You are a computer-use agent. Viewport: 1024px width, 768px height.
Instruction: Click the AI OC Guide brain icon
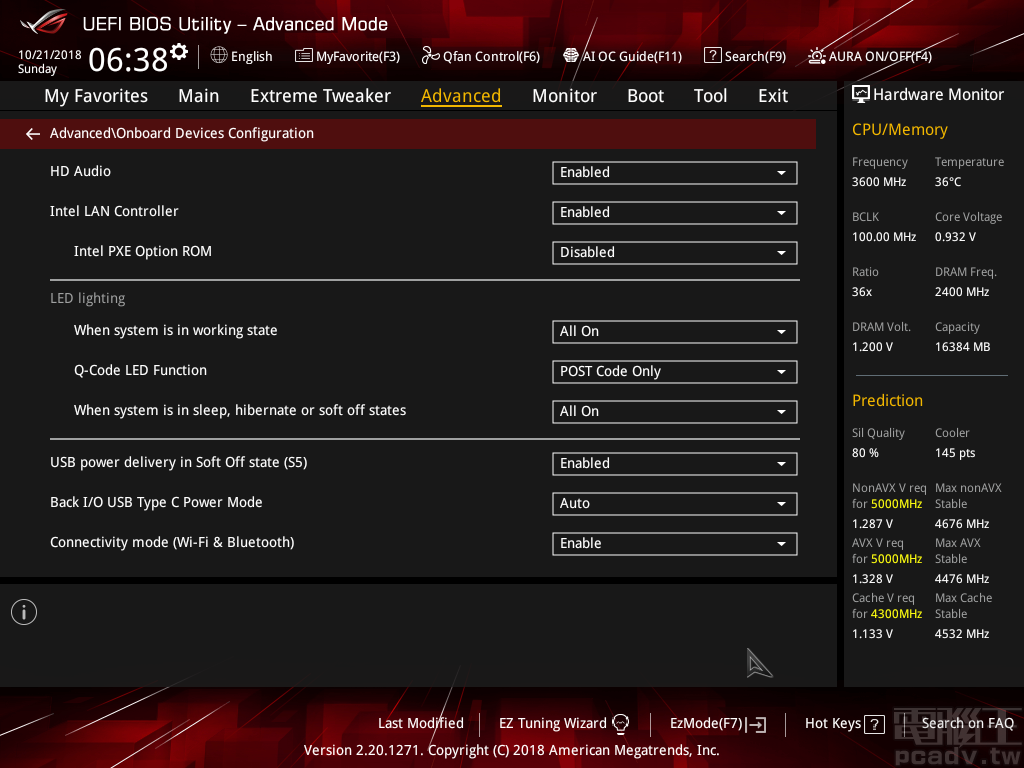[571, 56]
